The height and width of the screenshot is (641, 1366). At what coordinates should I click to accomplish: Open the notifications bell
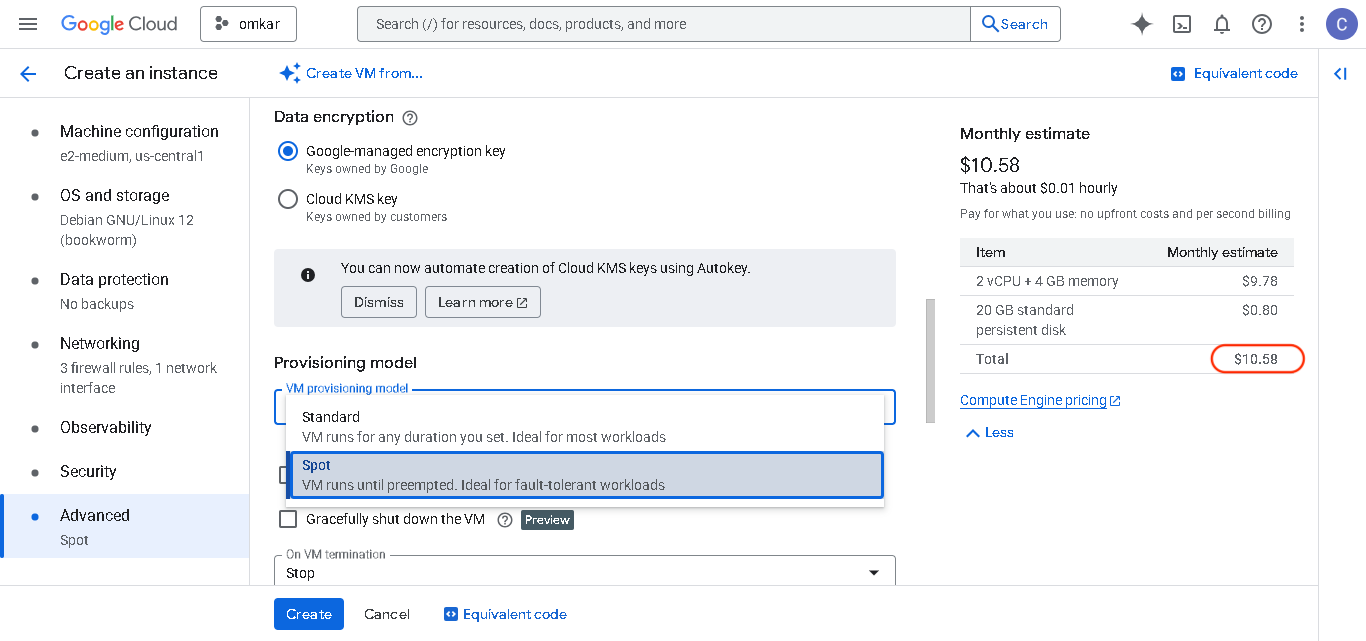(1221, 24)
